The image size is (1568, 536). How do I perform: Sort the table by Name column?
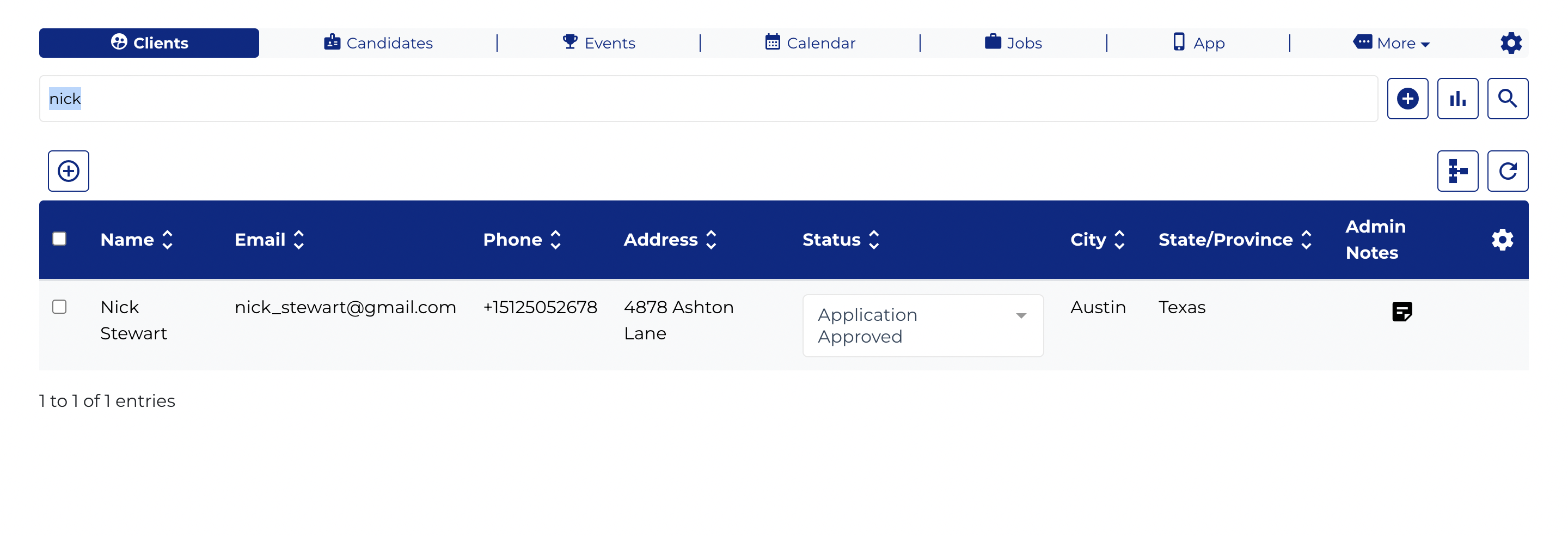pyautogui.click(x=137, y=240)
